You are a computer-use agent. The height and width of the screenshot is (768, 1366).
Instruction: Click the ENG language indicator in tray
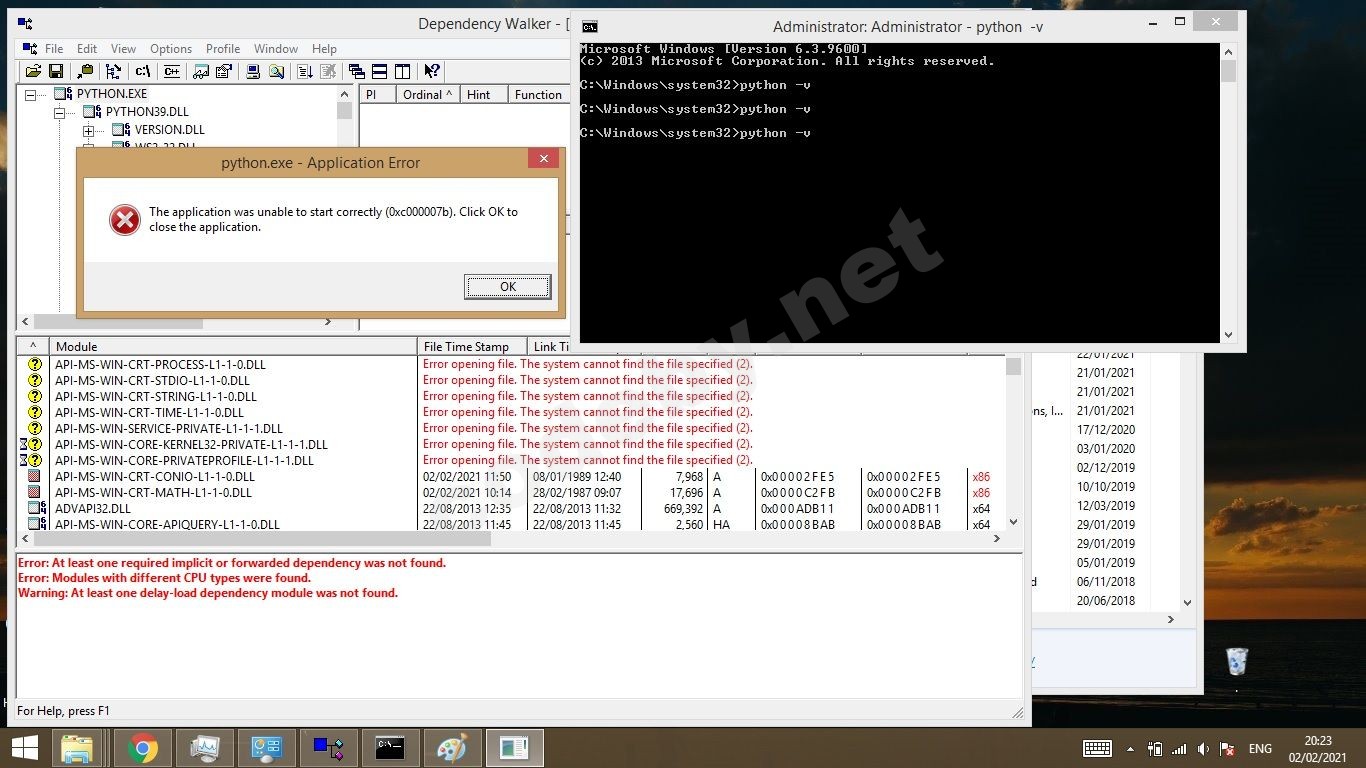(1260, 749)
